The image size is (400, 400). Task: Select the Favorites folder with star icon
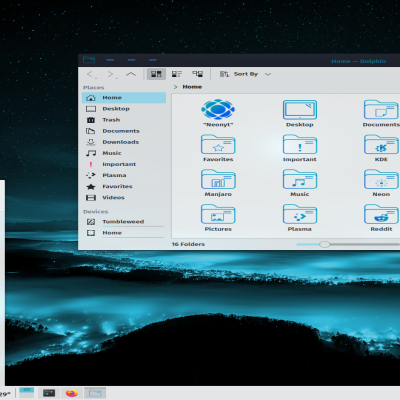coord(218,144)
